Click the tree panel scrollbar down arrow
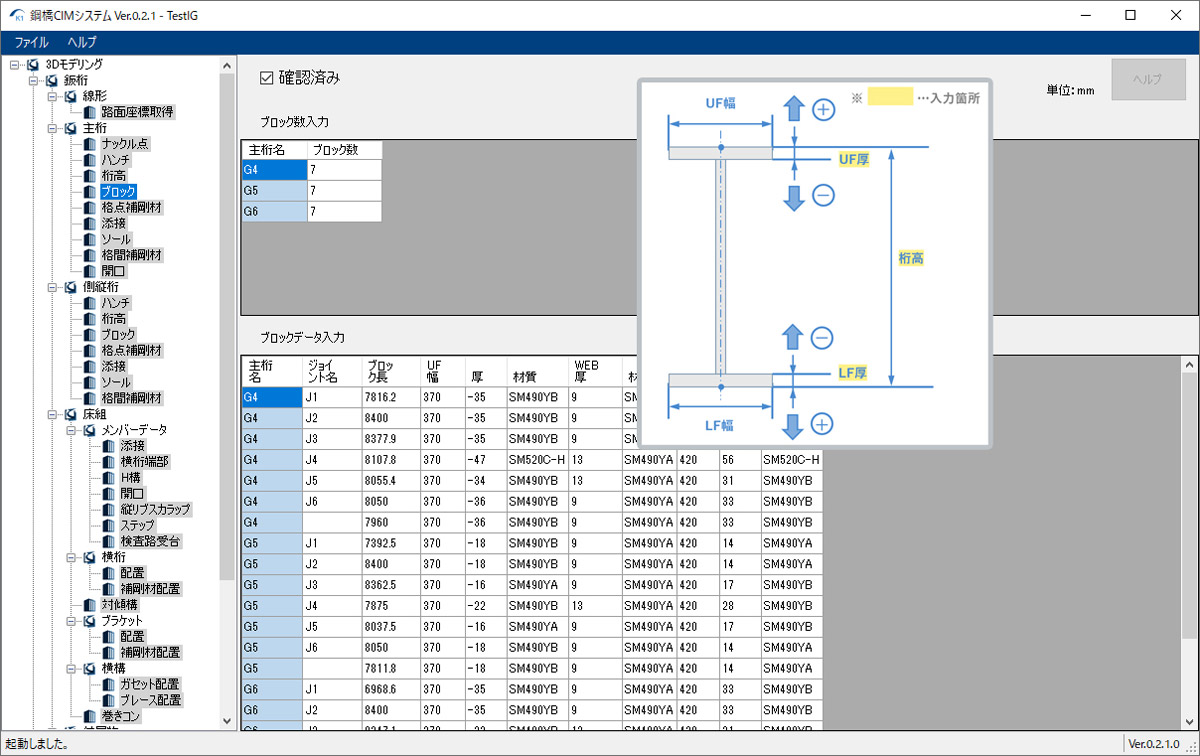This screenshot has width=1200, height=756. 226,721
